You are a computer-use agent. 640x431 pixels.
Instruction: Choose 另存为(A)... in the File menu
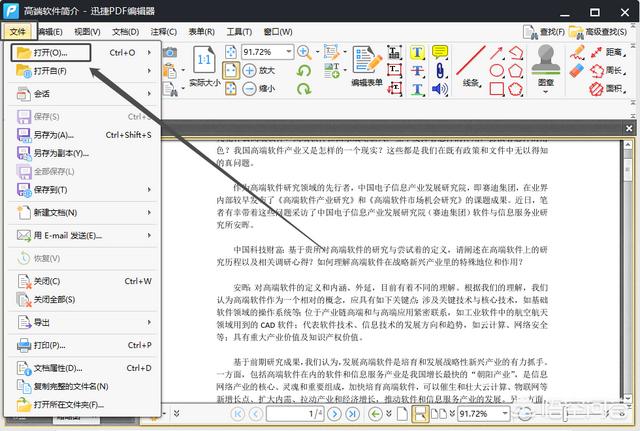(54, 134)
